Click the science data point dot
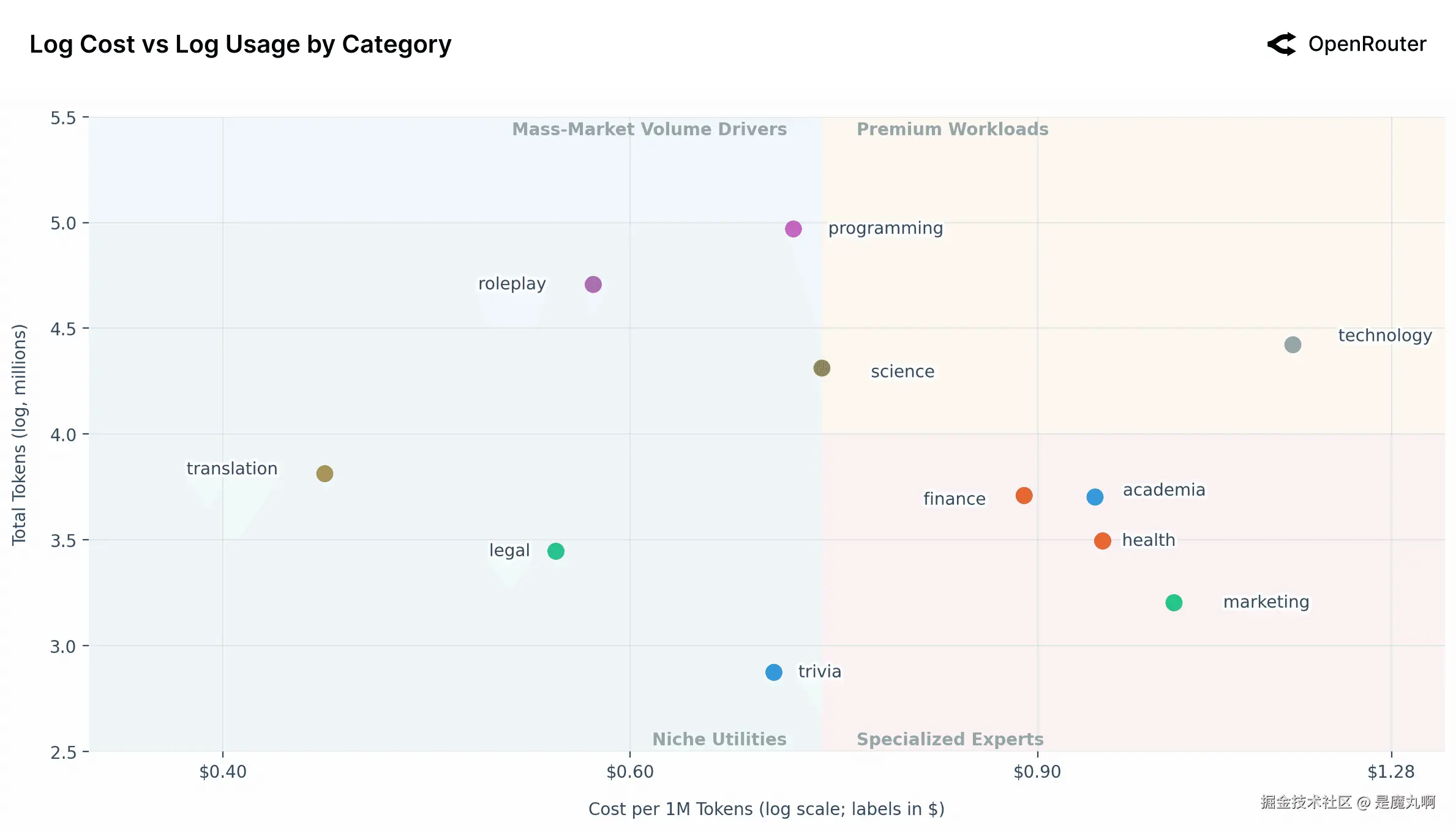 (x=822, y=368)
